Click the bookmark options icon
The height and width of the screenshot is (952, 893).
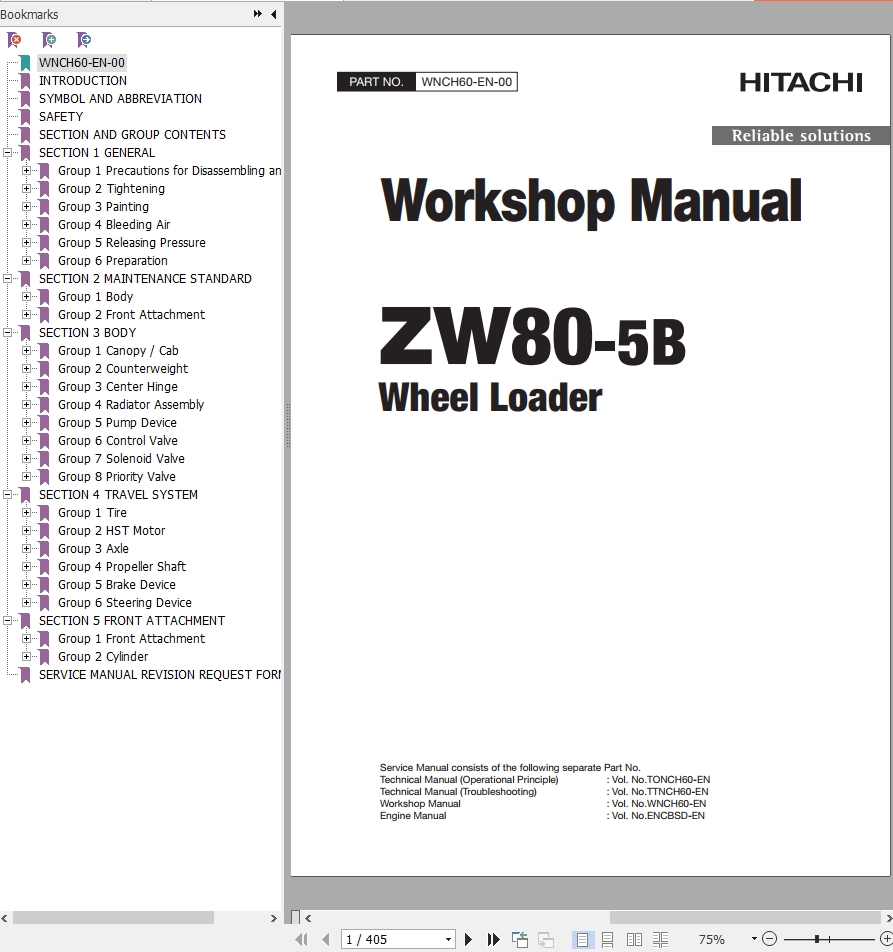point(84,40)
